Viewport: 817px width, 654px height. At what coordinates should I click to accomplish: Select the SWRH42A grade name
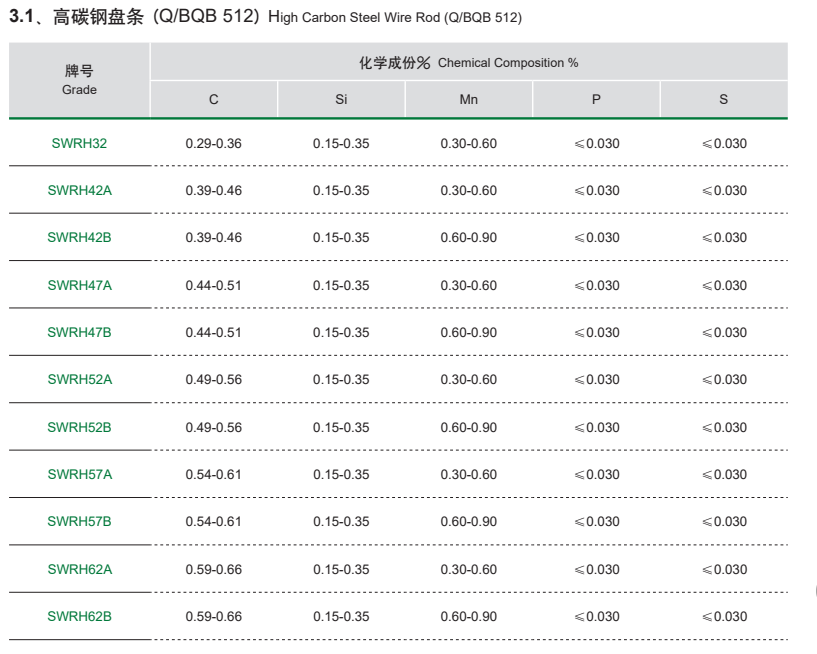79,190
